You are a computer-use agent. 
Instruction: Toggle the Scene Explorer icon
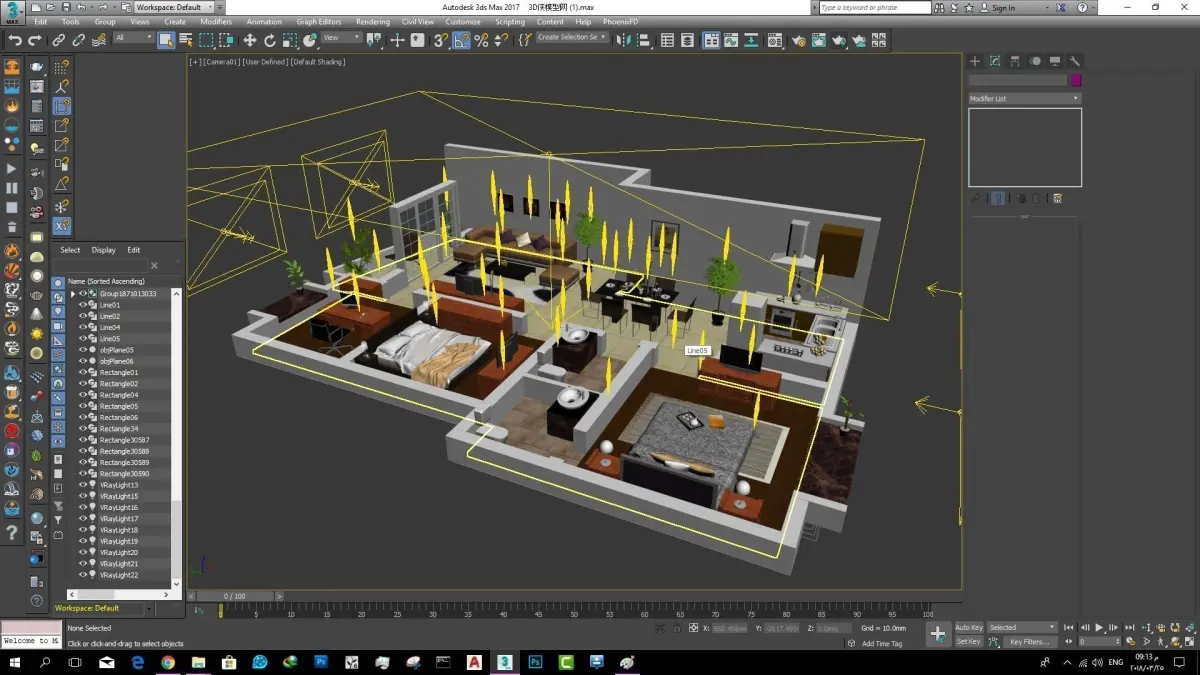click(667, 40)
